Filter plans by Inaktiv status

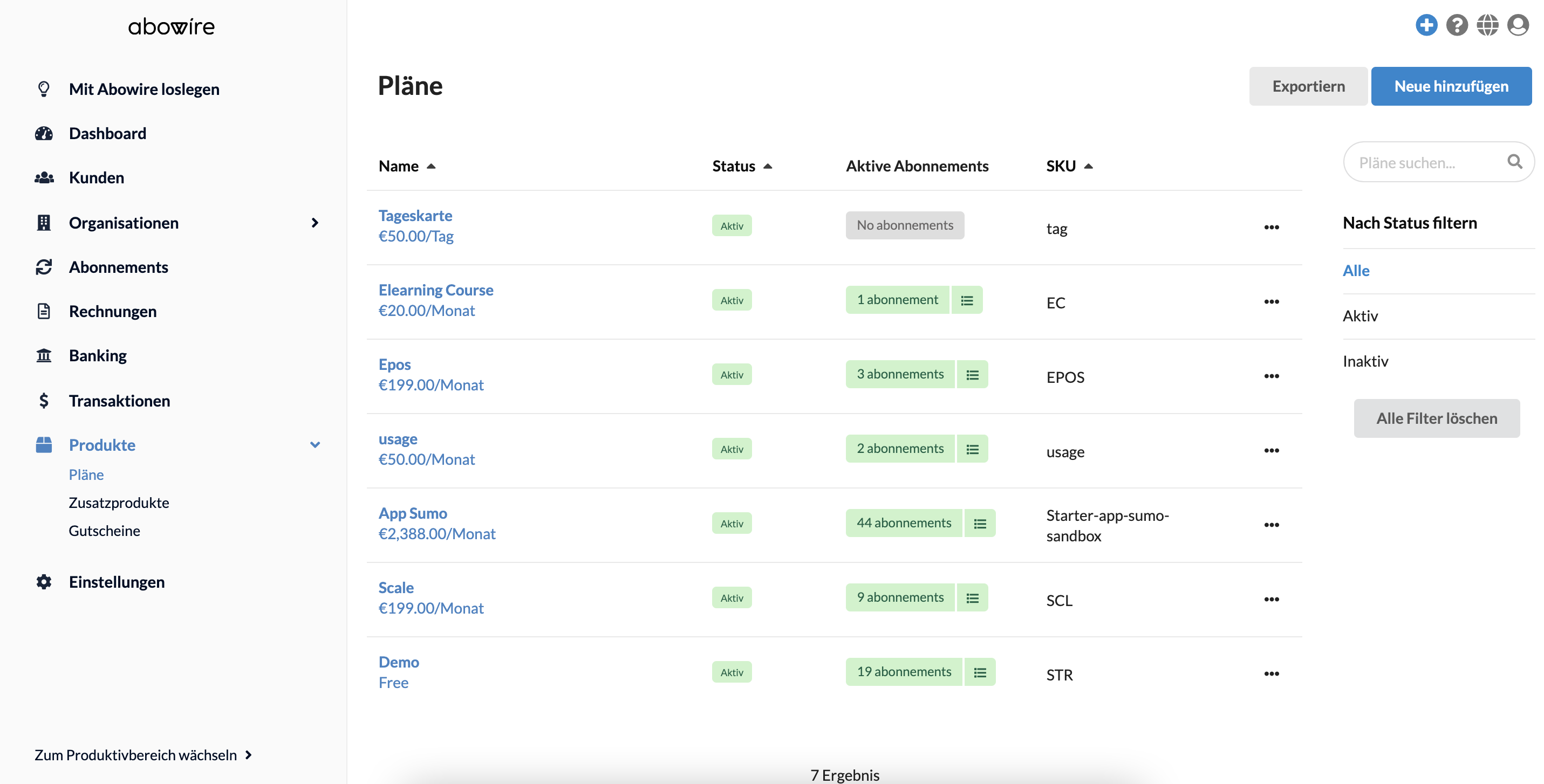click(1365, 361)
